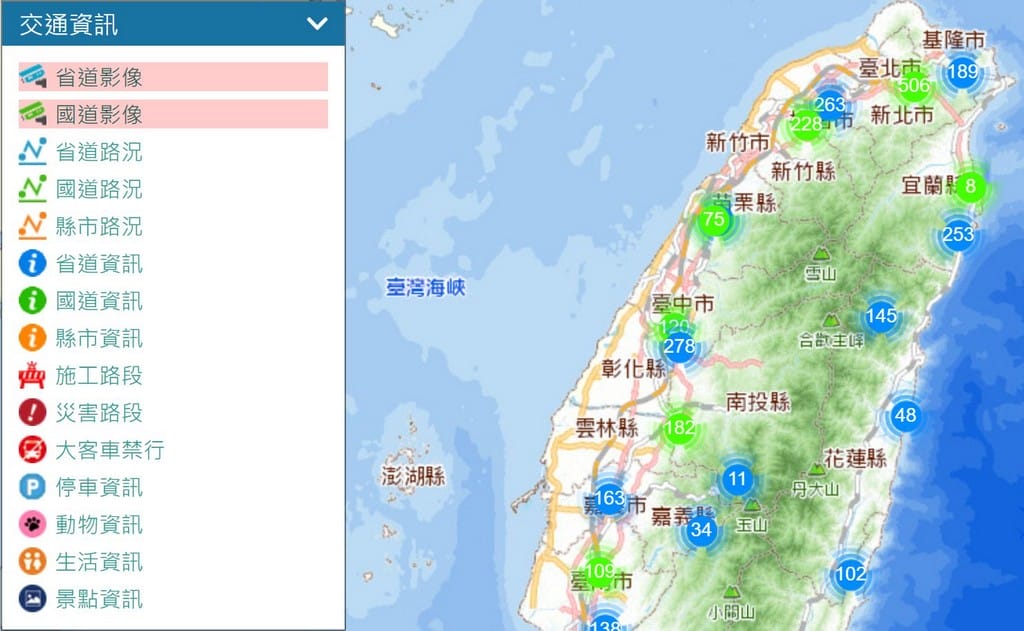
Task: Click the 省道路況 chart icon
Action: point(33,152)
